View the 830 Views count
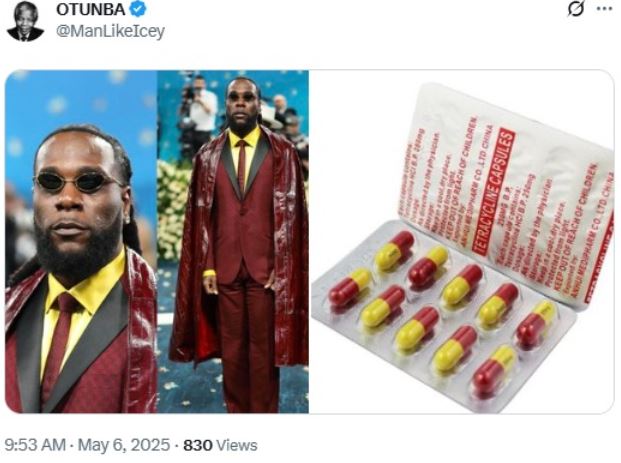The image size is (621, 463). pos(221,445)
